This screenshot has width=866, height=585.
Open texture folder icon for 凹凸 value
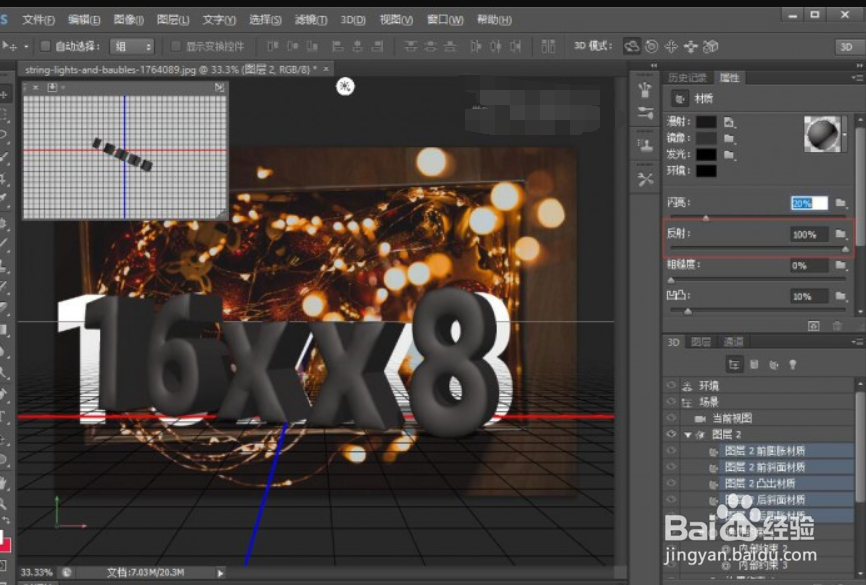pyautogui.click(x=841, y=296)
